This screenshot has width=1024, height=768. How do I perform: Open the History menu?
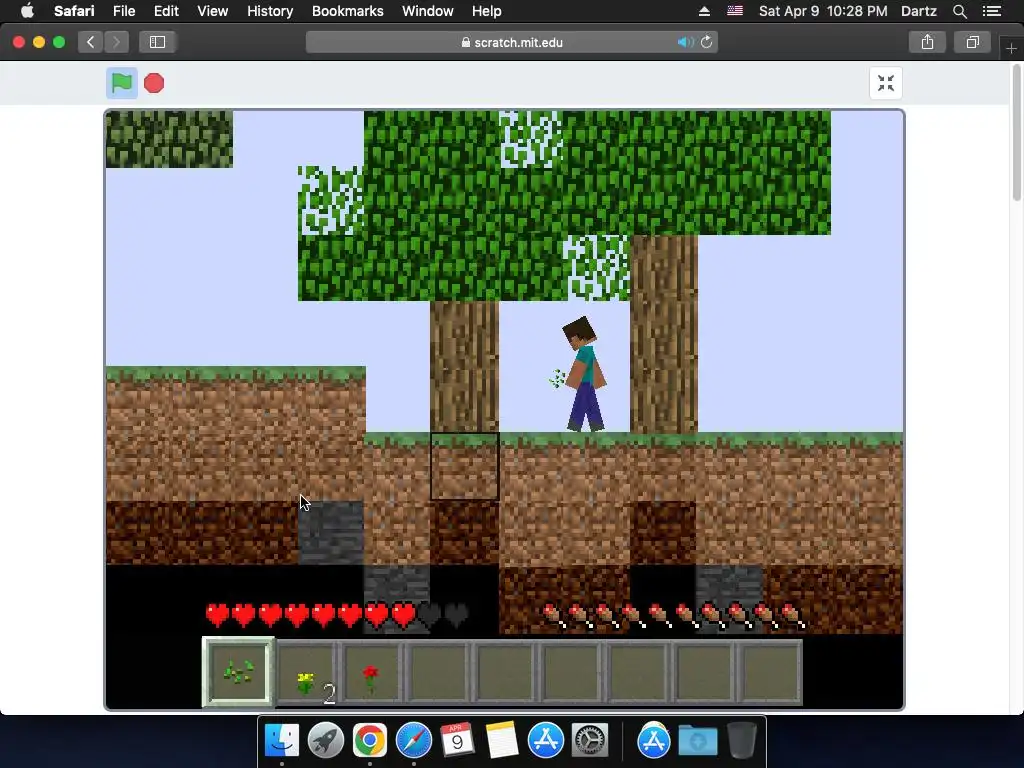pyautogui.click(x=270, y=11)
